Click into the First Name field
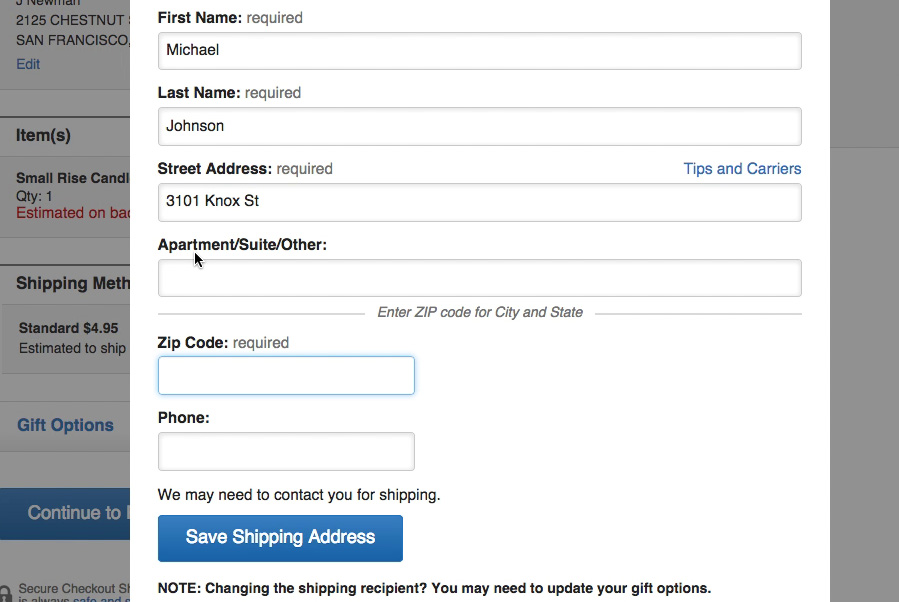This screenshot has width=899, height=602. coord(479,51)
